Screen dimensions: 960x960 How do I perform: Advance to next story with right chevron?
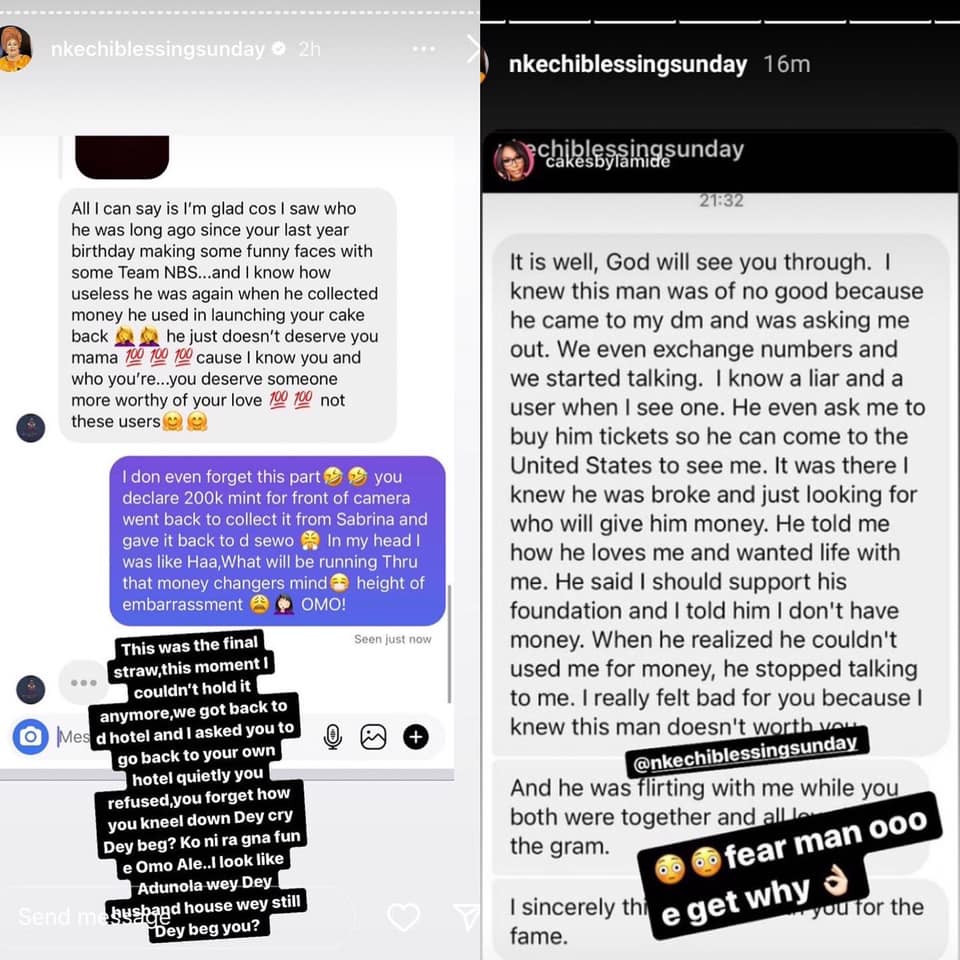coord(472,49)
